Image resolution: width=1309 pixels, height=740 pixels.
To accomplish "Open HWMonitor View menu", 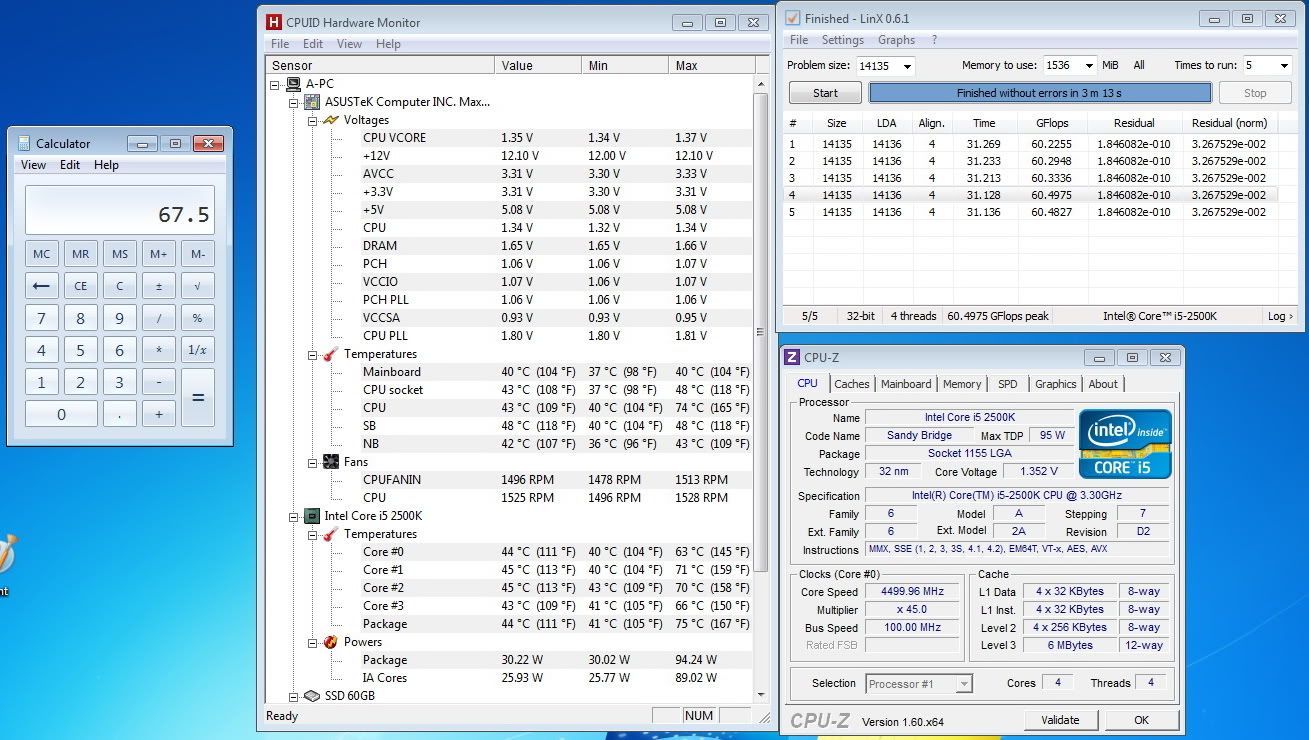I will tap(349, 44).
